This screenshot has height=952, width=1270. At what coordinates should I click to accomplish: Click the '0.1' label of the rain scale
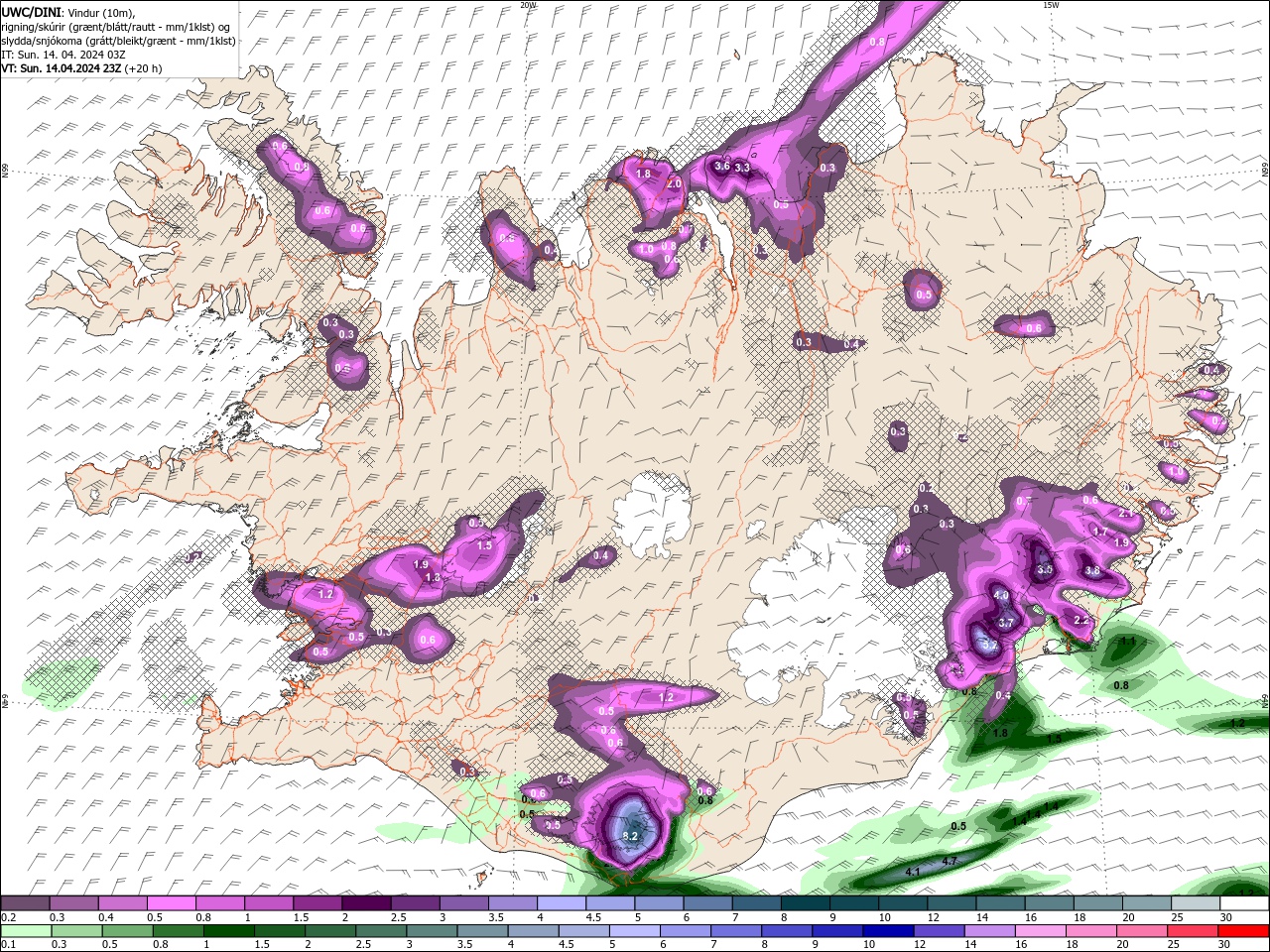8,945
